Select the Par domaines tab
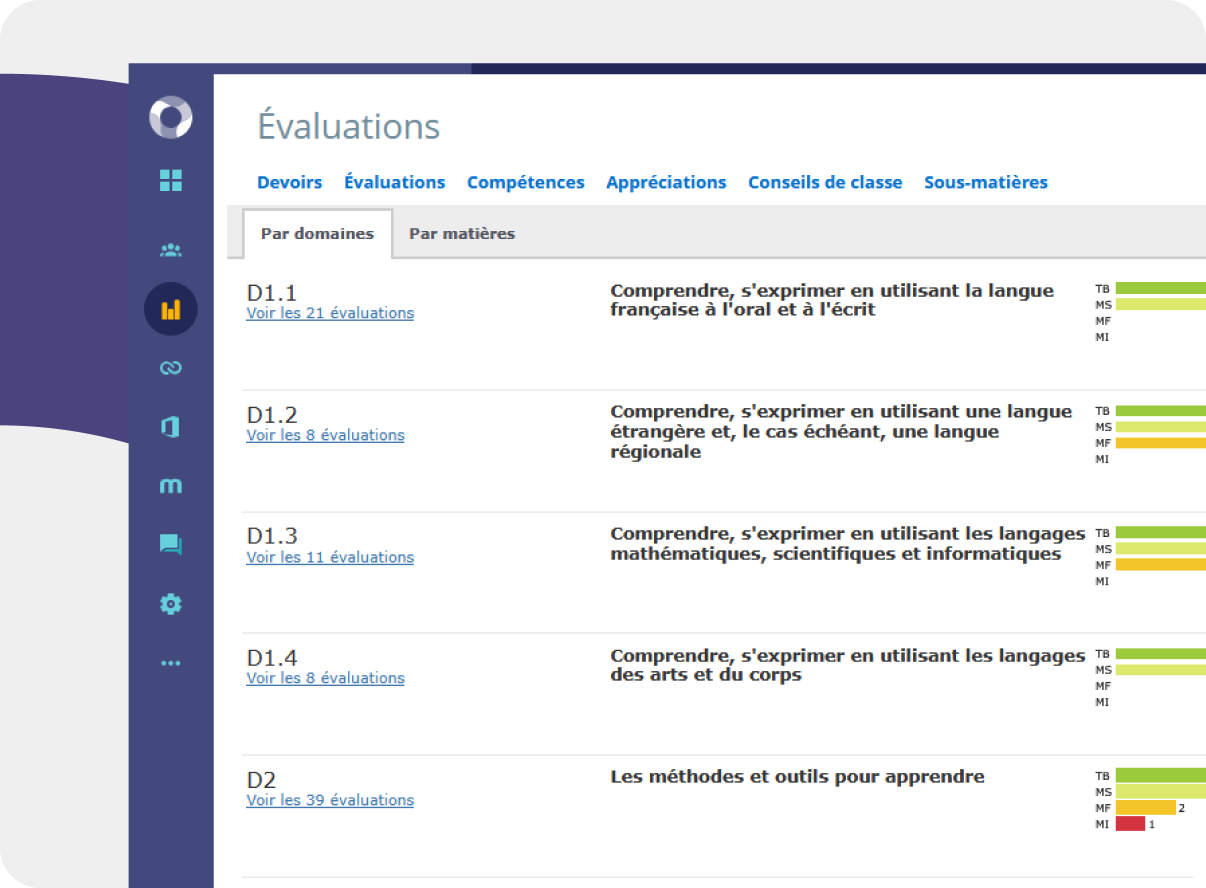 point(317,234)
